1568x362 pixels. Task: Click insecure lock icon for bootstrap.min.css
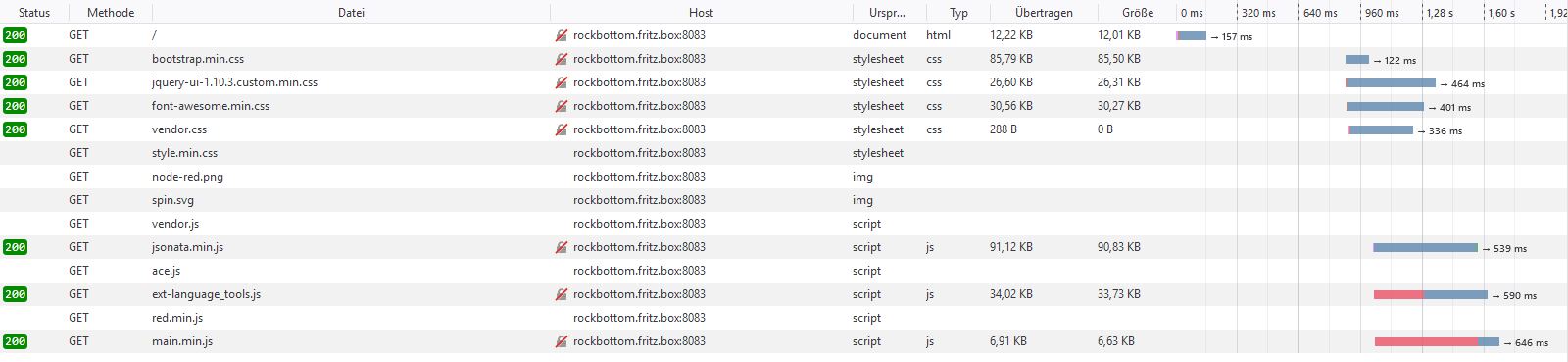click(x=562, y=59)
